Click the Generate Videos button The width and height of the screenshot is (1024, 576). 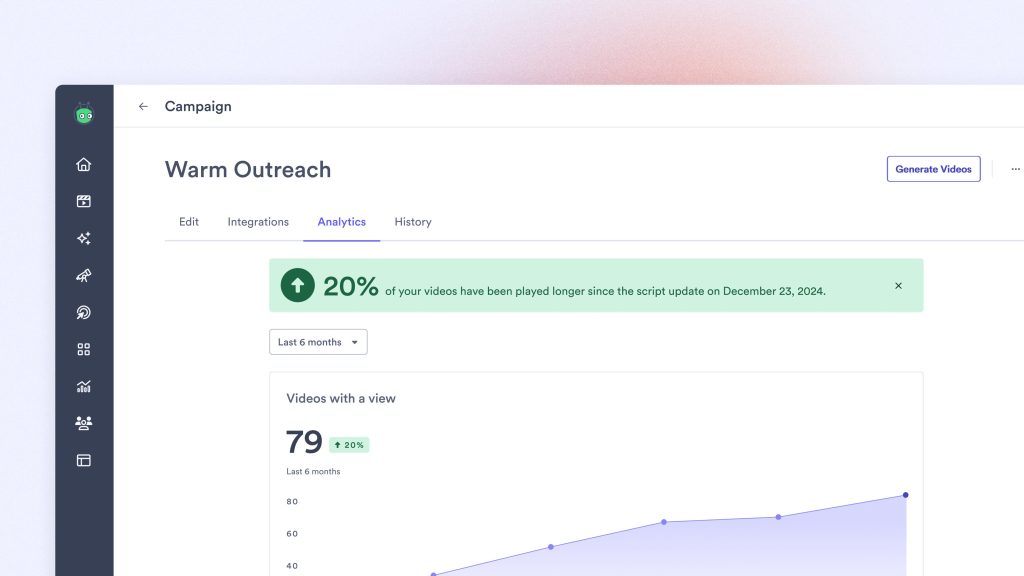click(x=933, y=169)
